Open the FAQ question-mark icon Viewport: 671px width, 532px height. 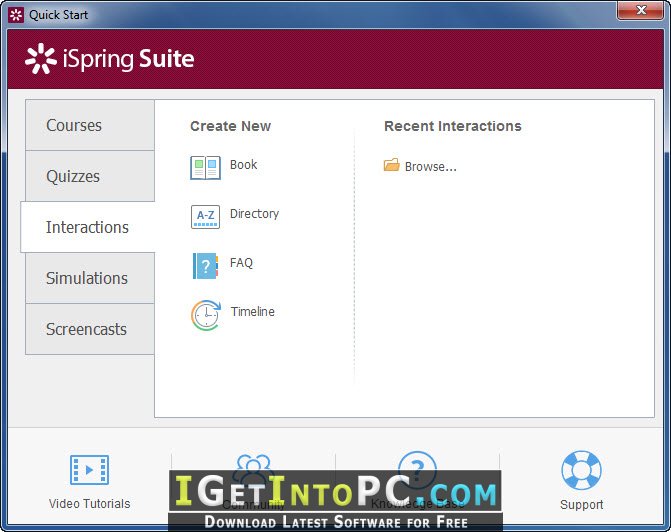coord(205,266)
